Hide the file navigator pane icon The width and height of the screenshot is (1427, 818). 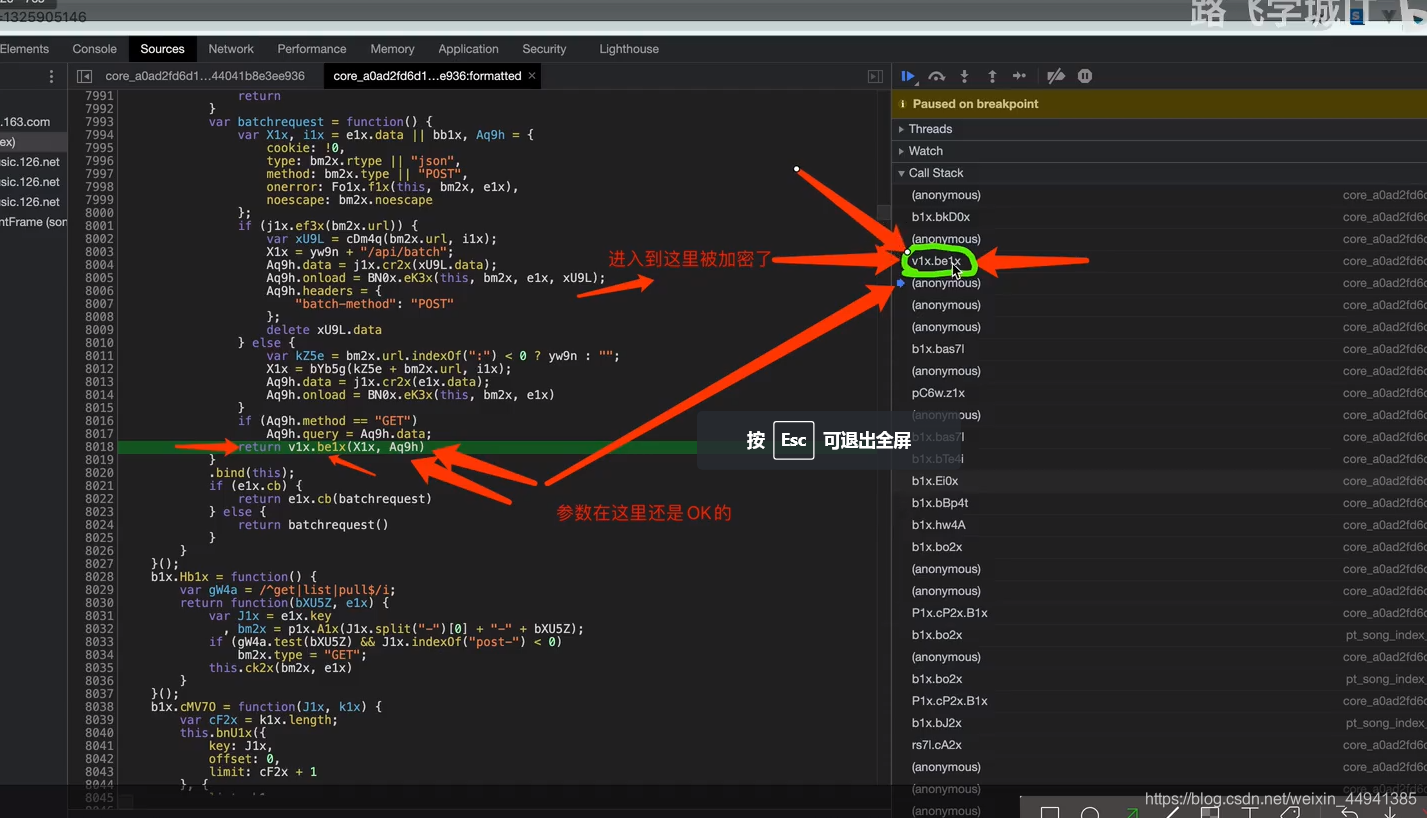coord(85,76)
